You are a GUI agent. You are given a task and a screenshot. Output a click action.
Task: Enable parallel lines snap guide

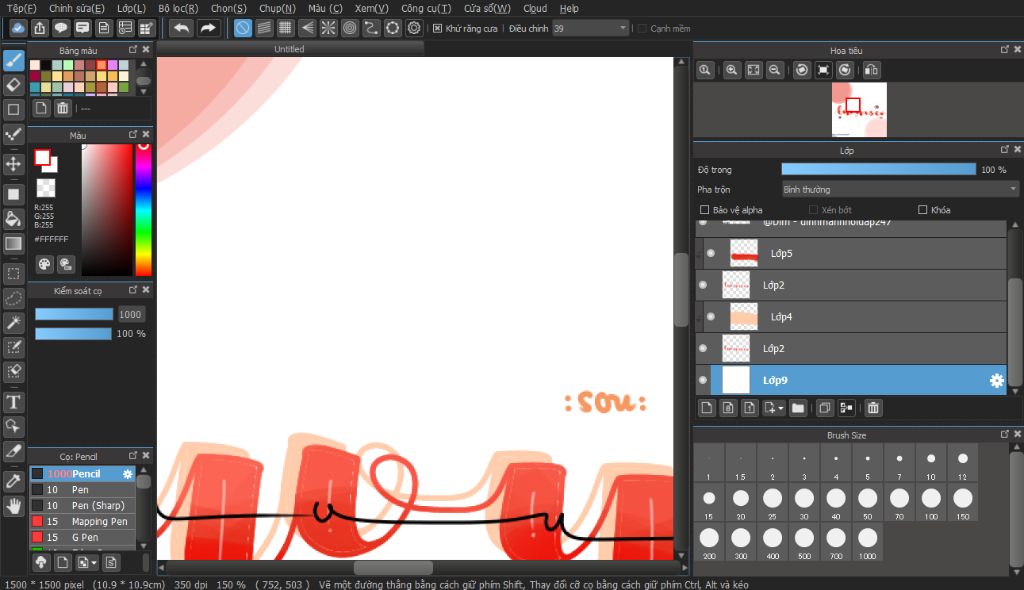(264, 28)
